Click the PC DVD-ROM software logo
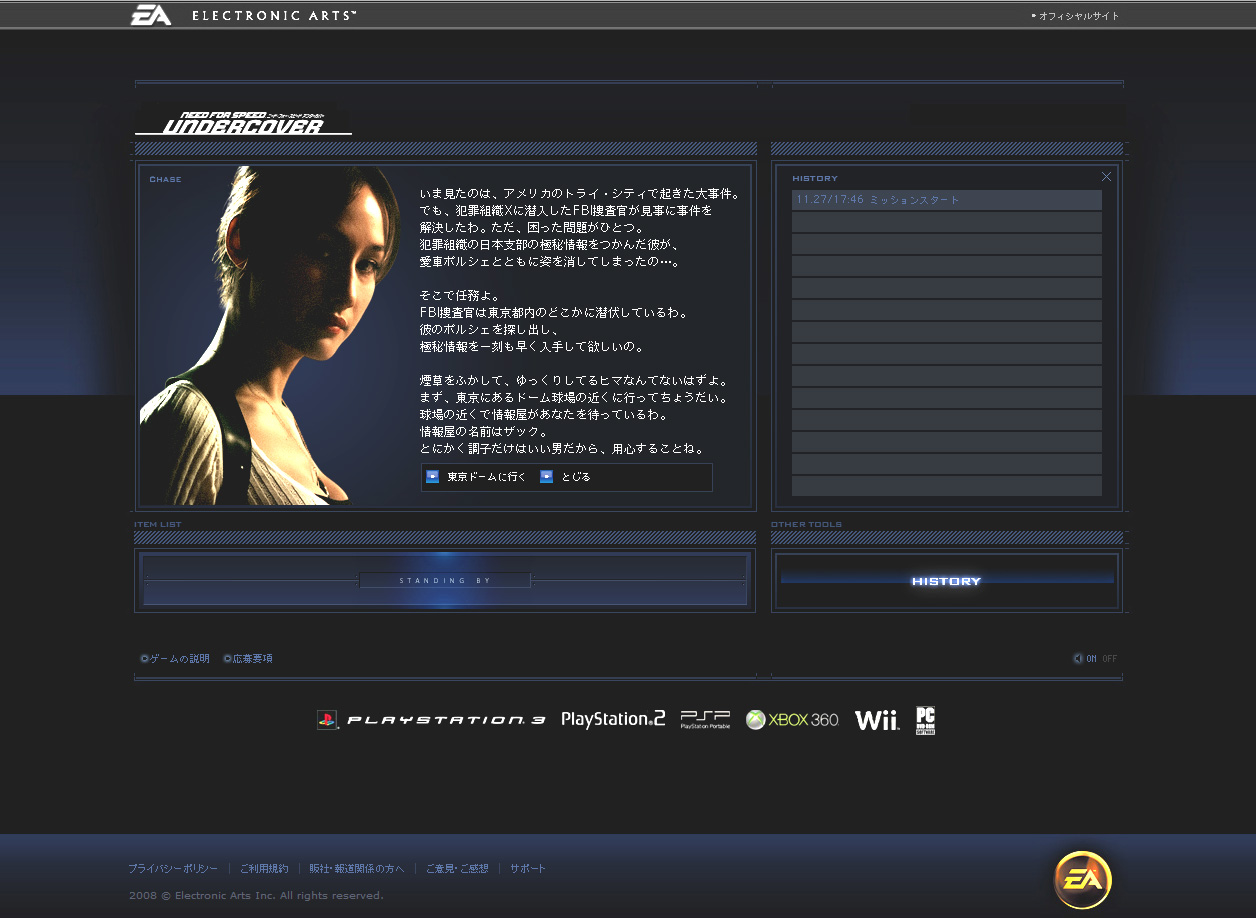1256x918 pixels. (x=925, y=720)
